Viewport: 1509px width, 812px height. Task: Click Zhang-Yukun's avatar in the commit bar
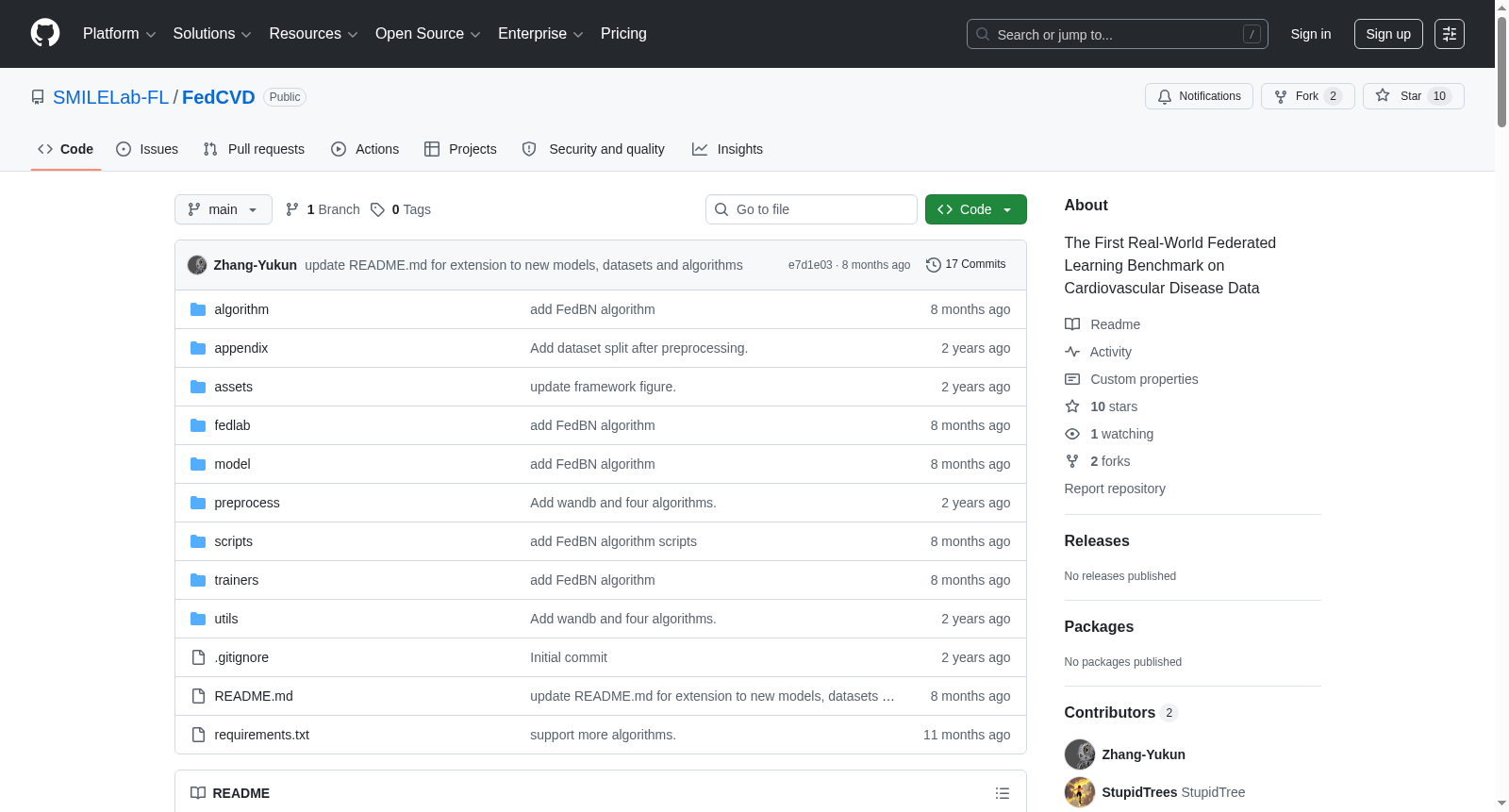pyautogui.click(x=197, y=265)
